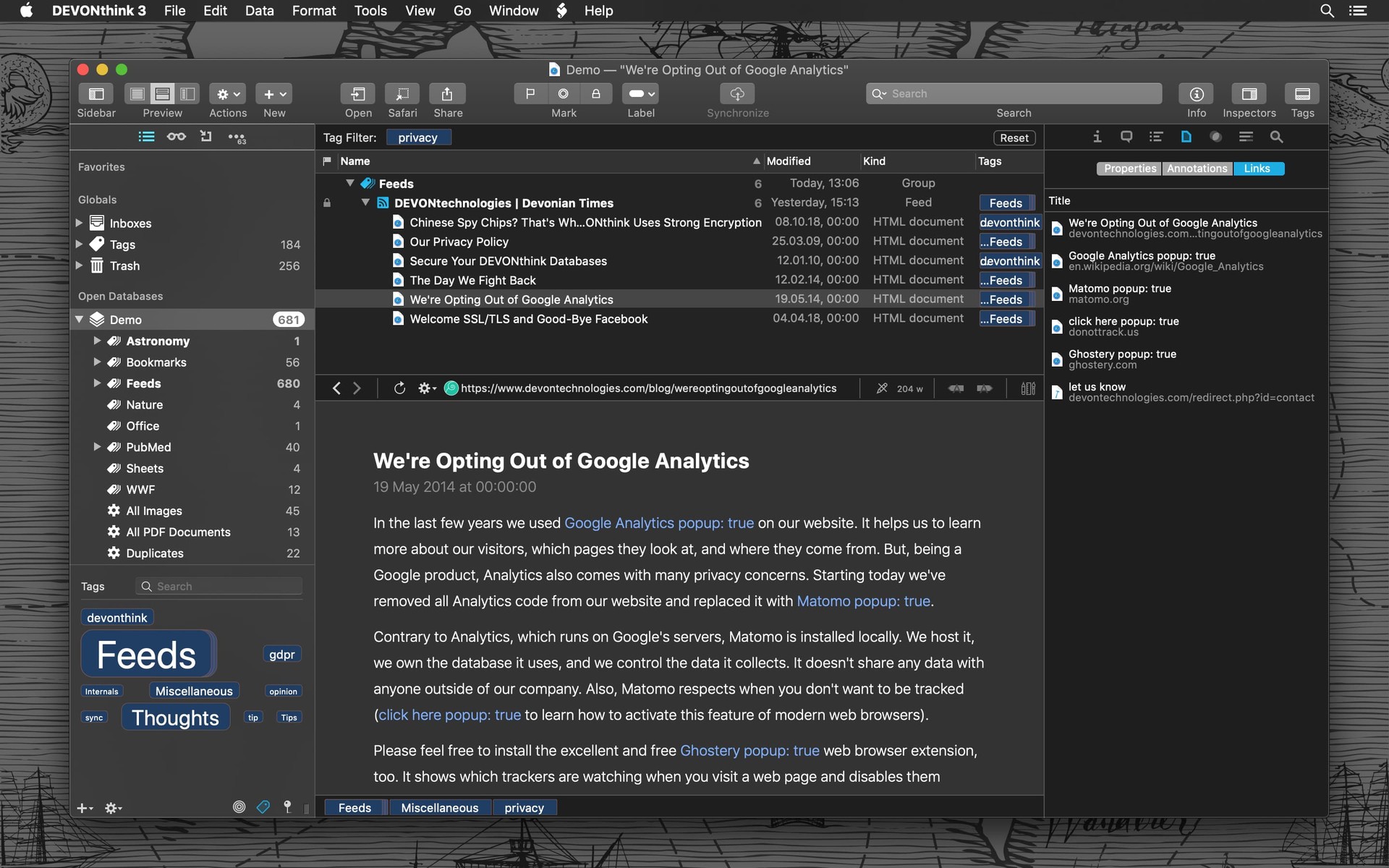Click the sidebar bottom pin icon
Screen dimensions: 1389x868
pos(287,807)
